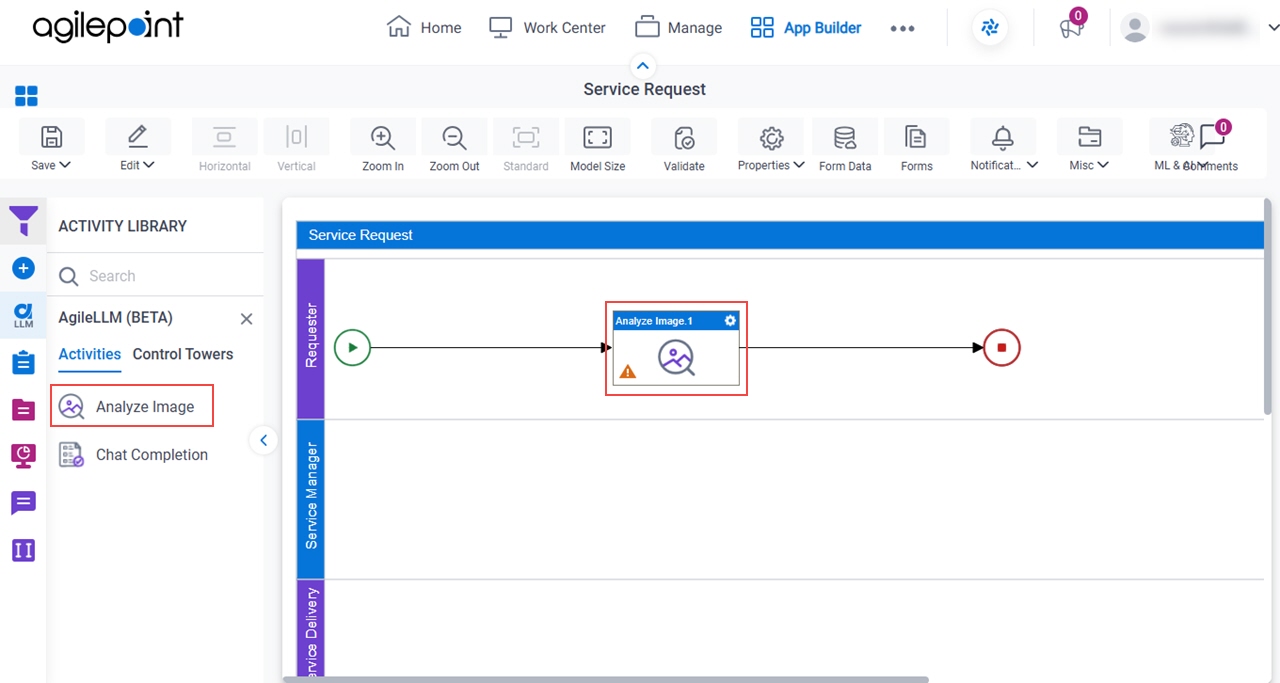
Task: Expand the Save dropdown arrow
Action: 65,165
